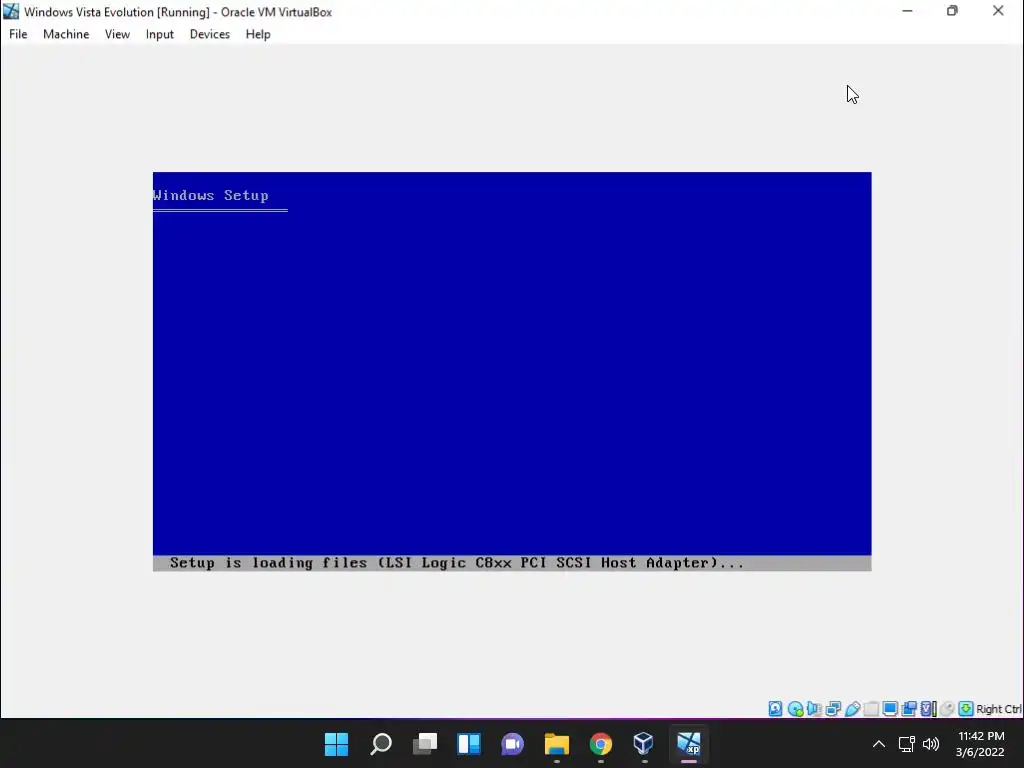This screenshot has height=768, width=1024.
Task: Open Widgets from taskbar
Action: point(469,744)
